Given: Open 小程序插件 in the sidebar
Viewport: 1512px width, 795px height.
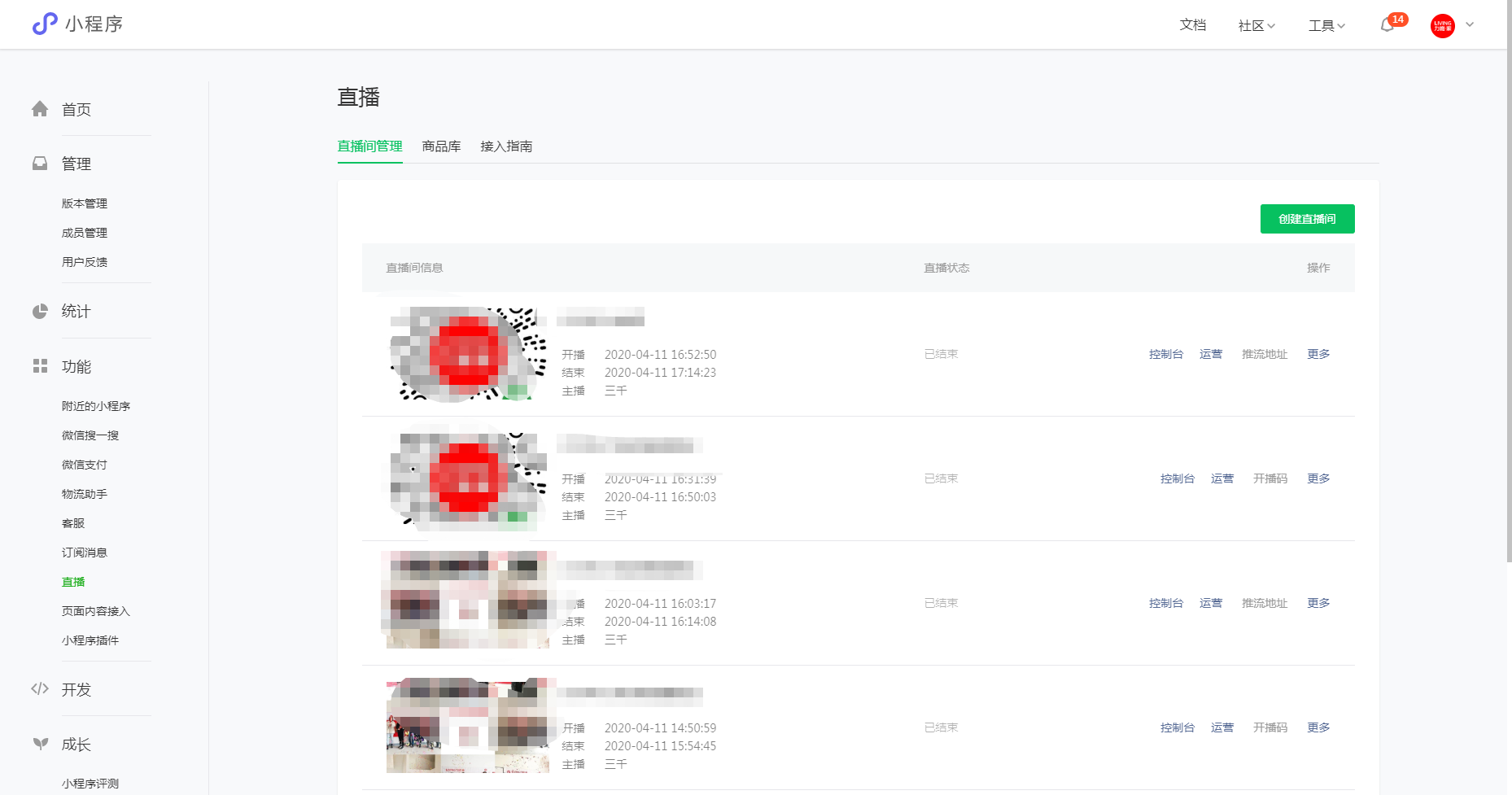Looking at the screenshot, I should (90, 640).
